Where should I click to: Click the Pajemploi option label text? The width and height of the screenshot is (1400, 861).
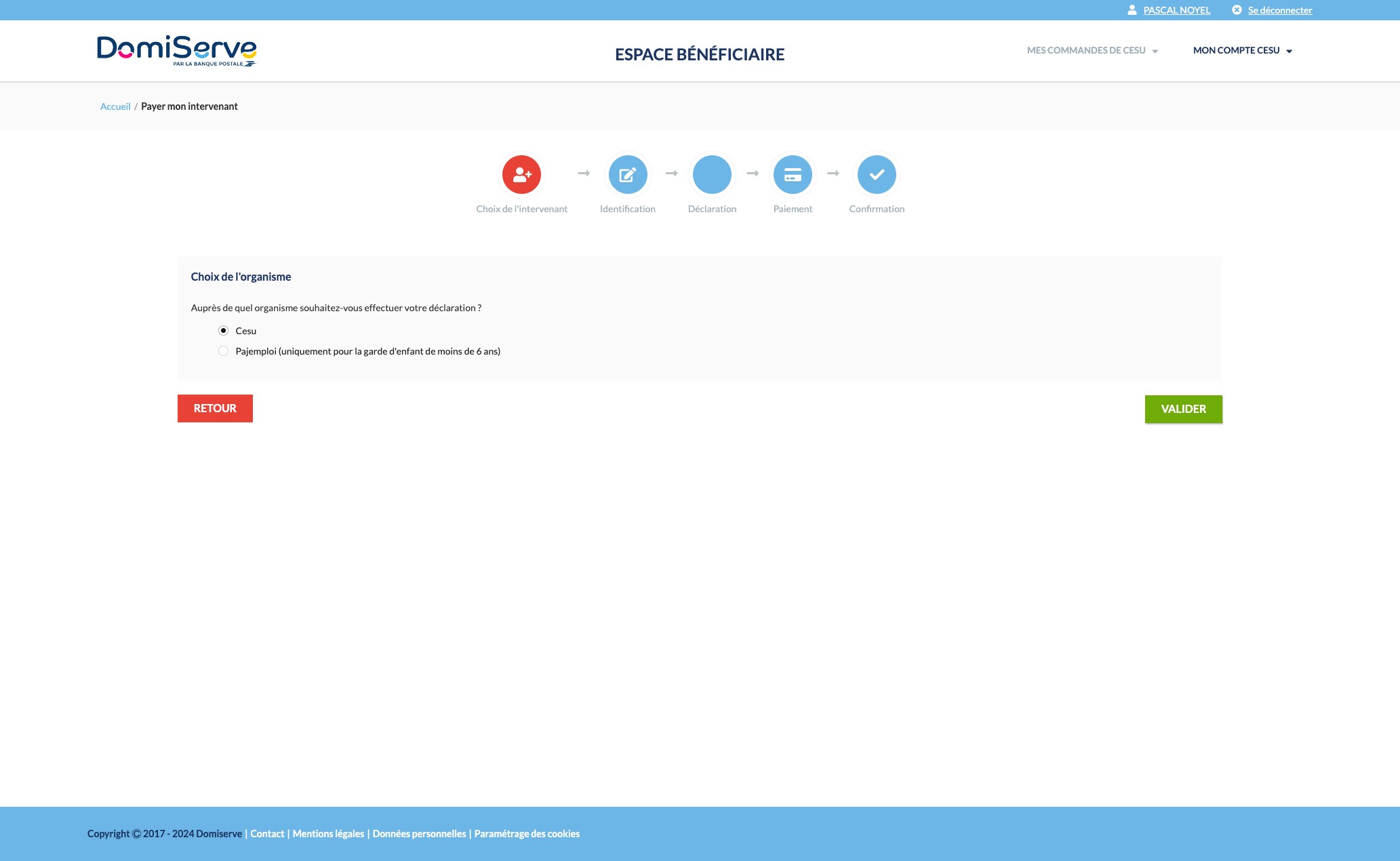tap(367, 351)
